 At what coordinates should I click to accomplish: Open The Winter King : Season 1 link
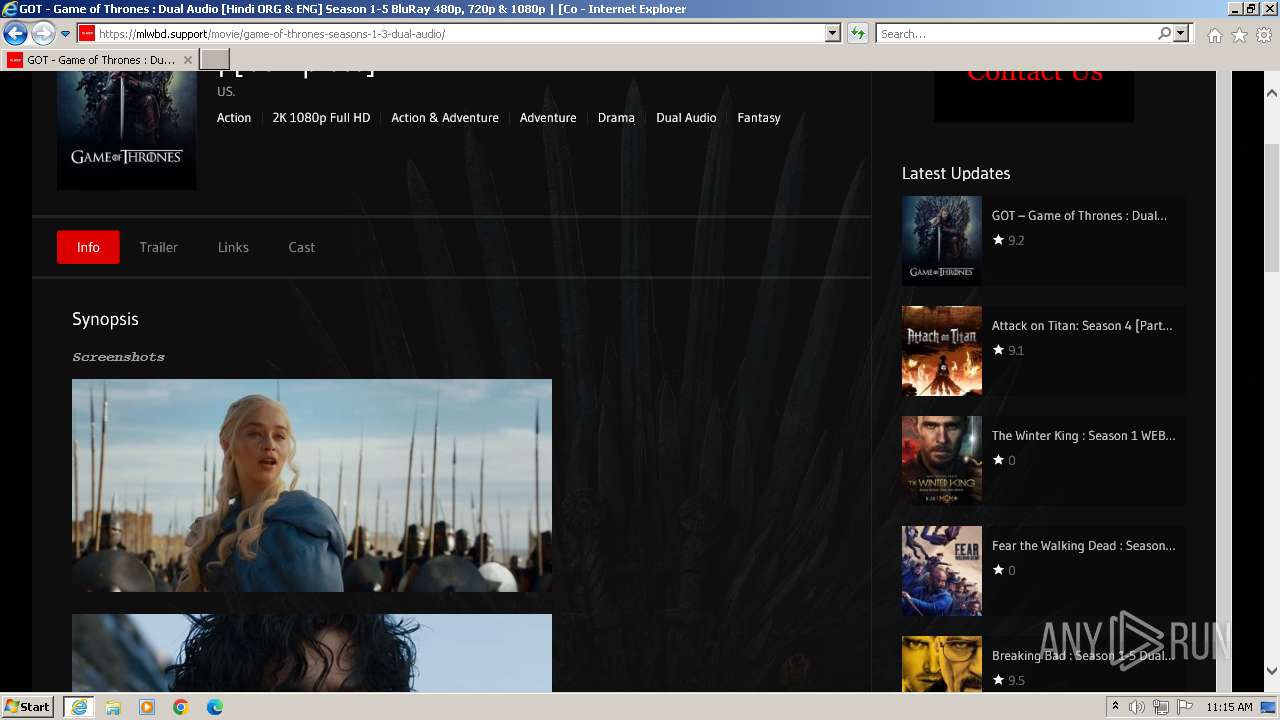[x=1084, y=435]
